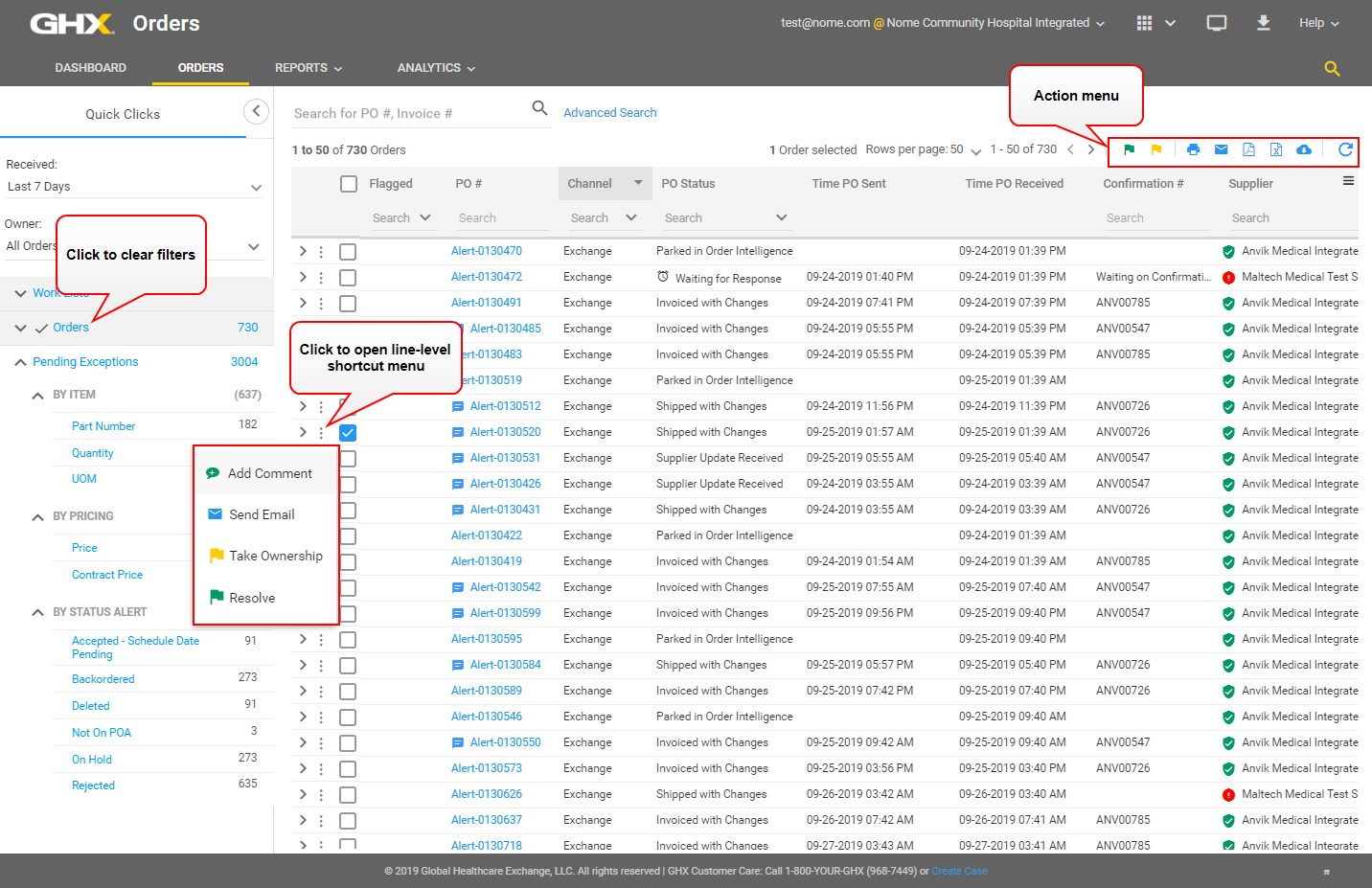Screen dimensions: 1372x888
Task: Open shortcut menu for Alert-0130626 row
Action: [x=321, y=794]
